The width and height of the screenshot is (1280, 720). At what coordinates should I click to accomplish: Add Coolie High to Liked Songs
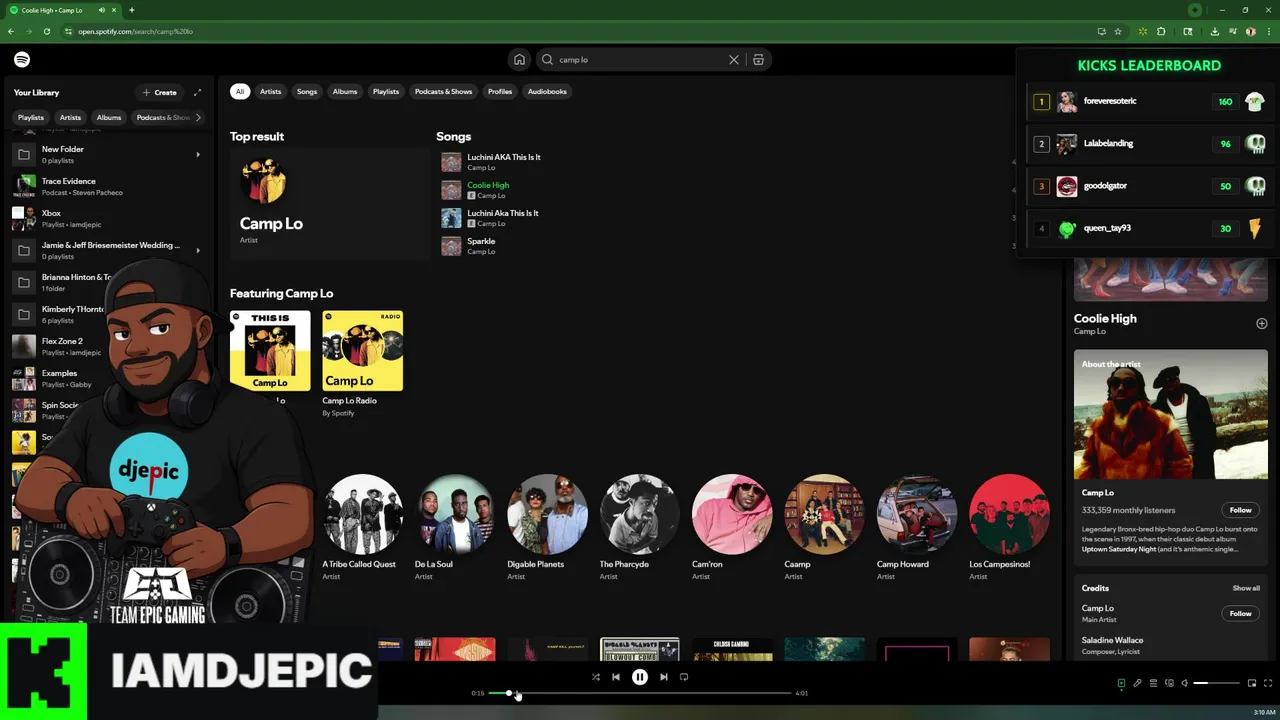point(1261,323)
